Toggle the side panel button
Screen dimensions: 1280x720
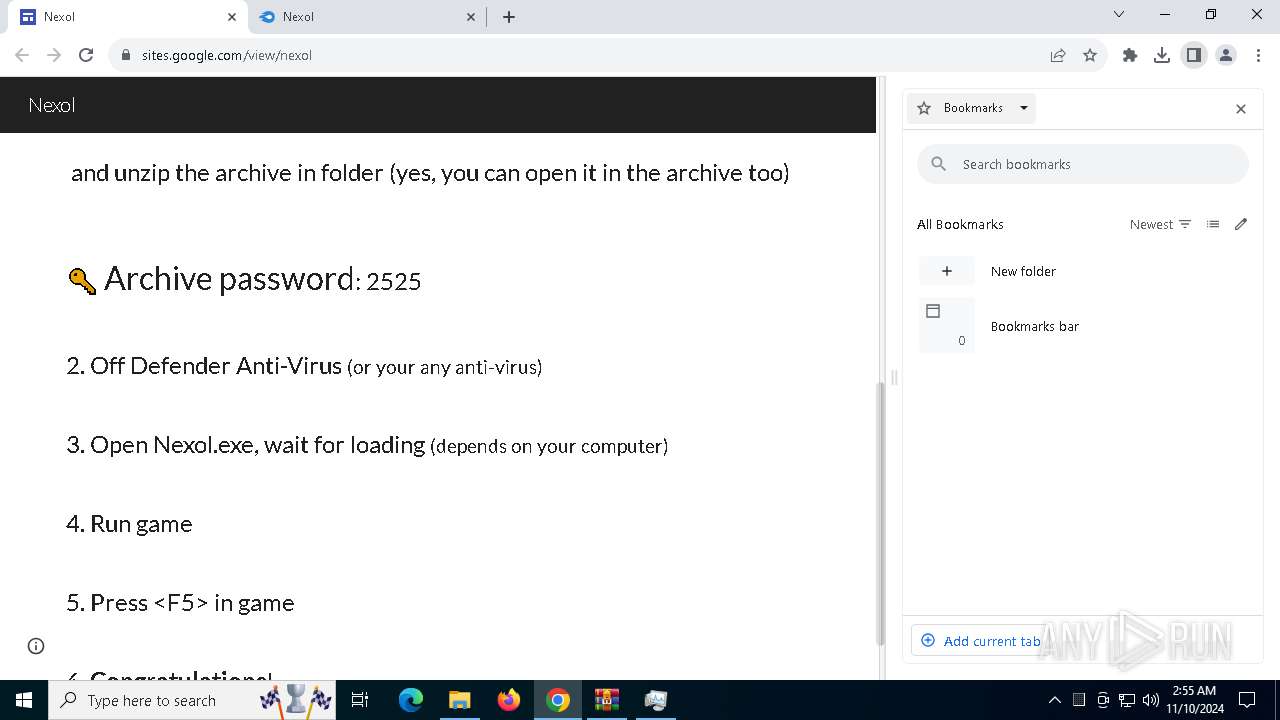point(1194,55)
